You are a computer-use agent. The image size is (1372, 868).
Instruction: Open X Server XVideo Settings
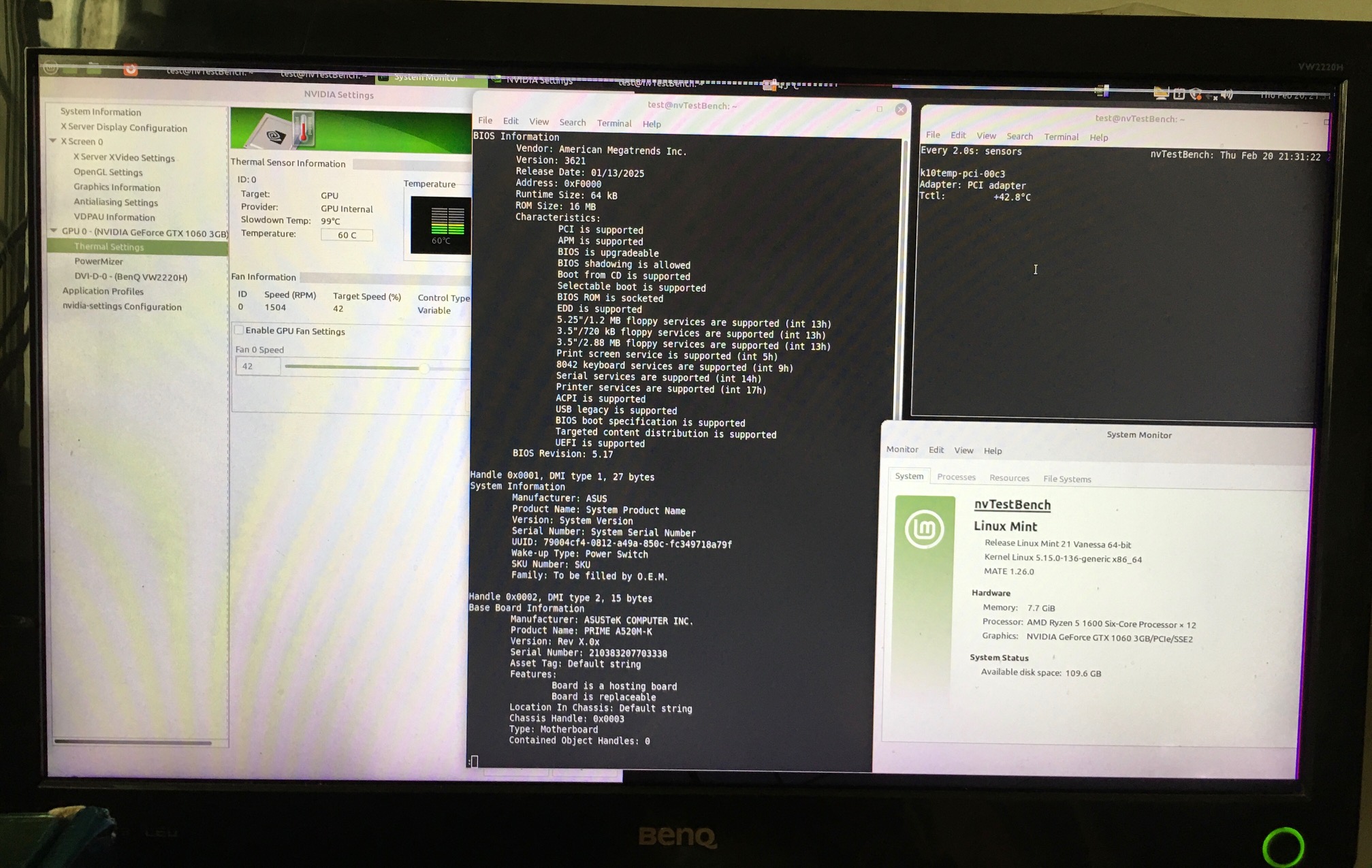(x=124, y=157)
